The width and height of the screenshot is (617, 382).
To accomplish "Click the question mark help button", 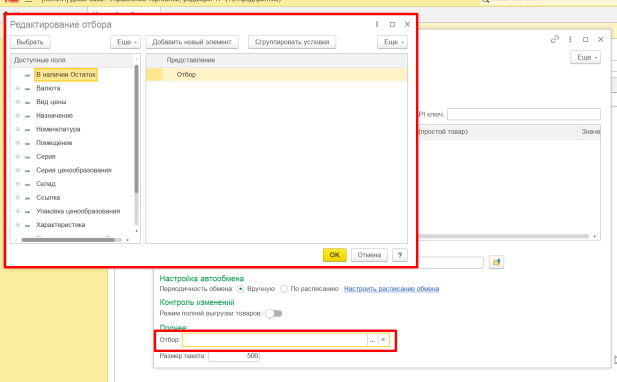I will click(x=399, y=255).
